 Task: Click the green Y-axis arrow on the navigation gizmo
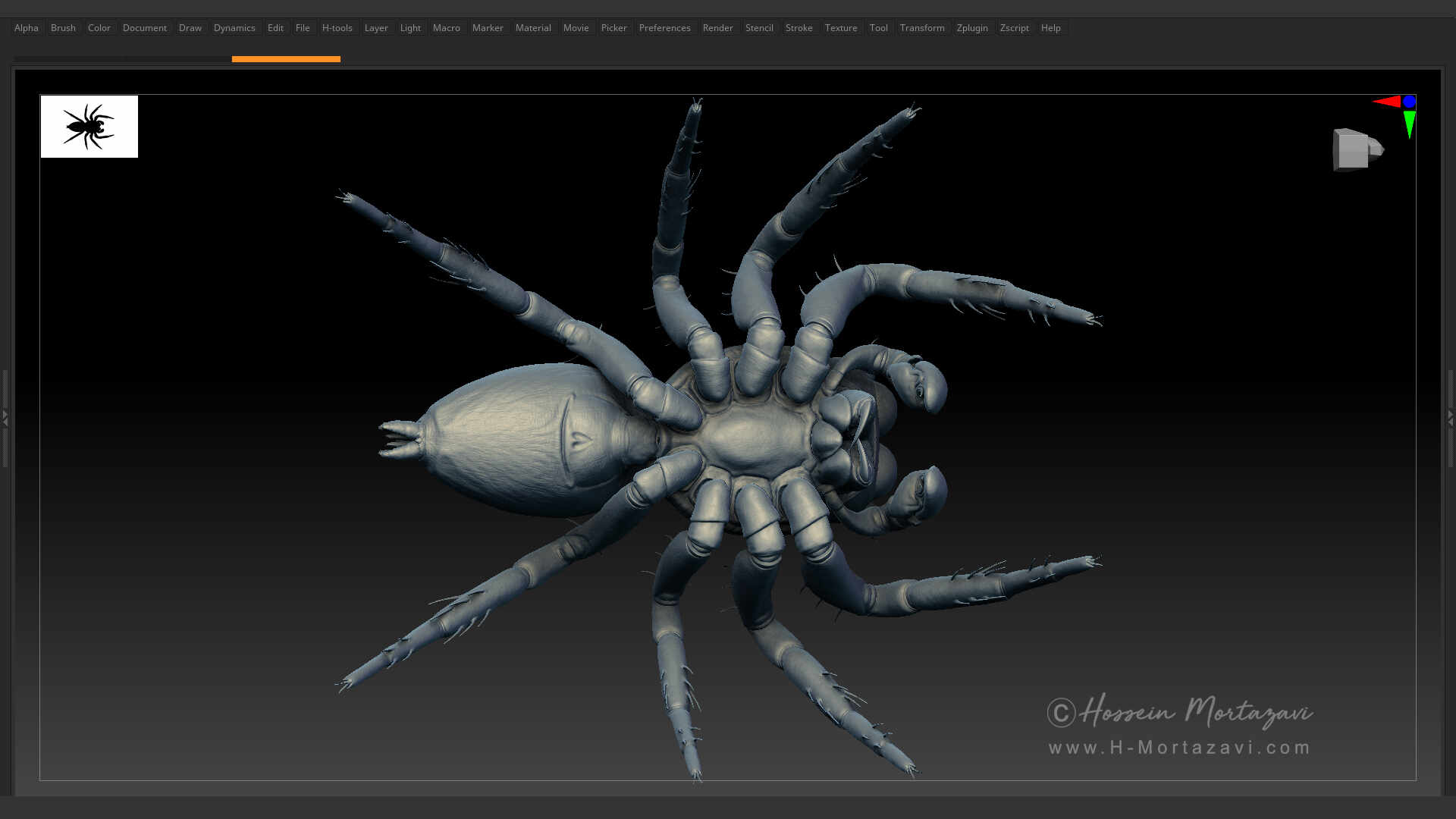tap(1409, 124)
